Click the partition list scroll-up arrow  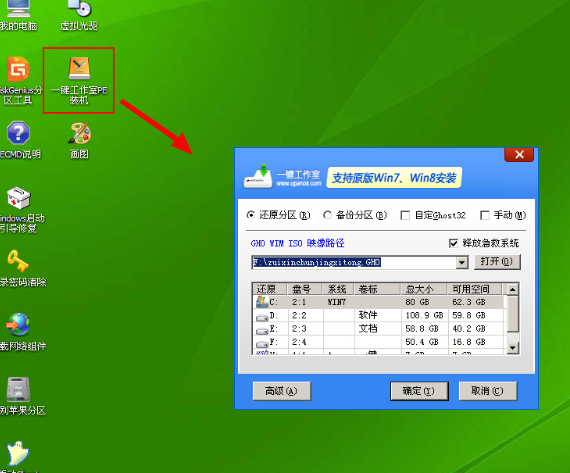[513, 289]
